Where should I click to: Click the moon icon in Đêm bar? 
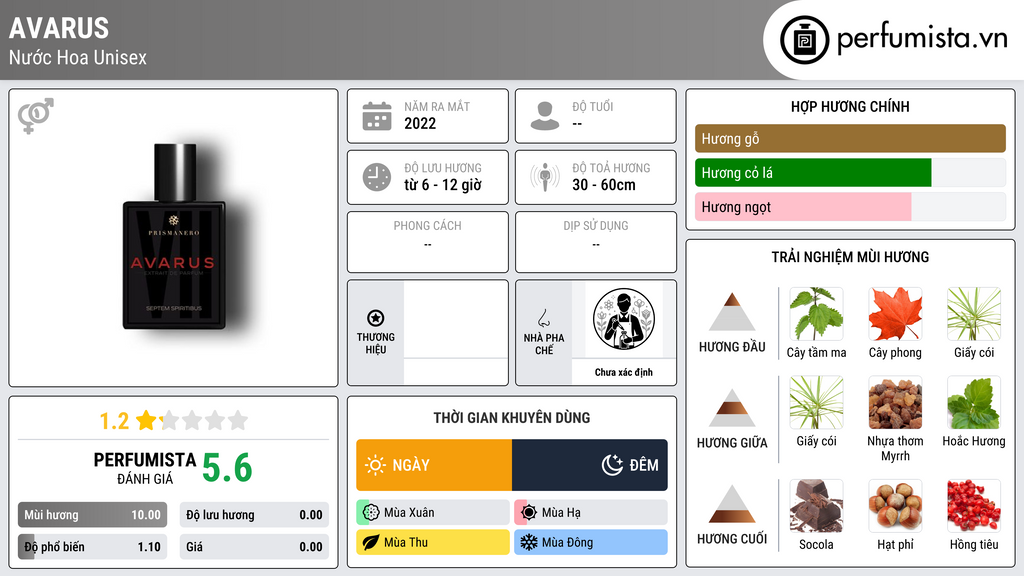pyautogui.click(x=612, y=465)
